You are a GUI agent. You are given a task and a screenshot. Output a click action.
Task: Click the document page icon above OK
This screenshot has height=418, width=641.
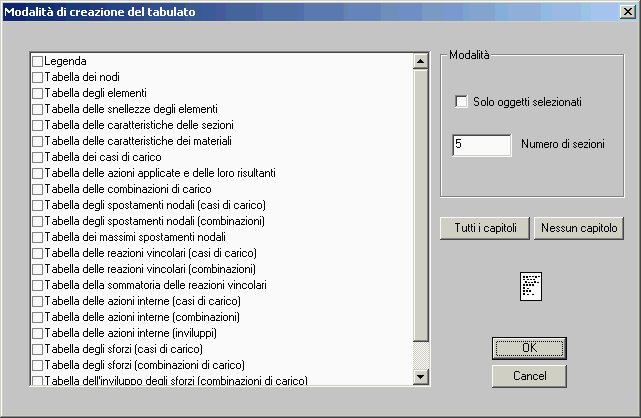tap(530, 287)
